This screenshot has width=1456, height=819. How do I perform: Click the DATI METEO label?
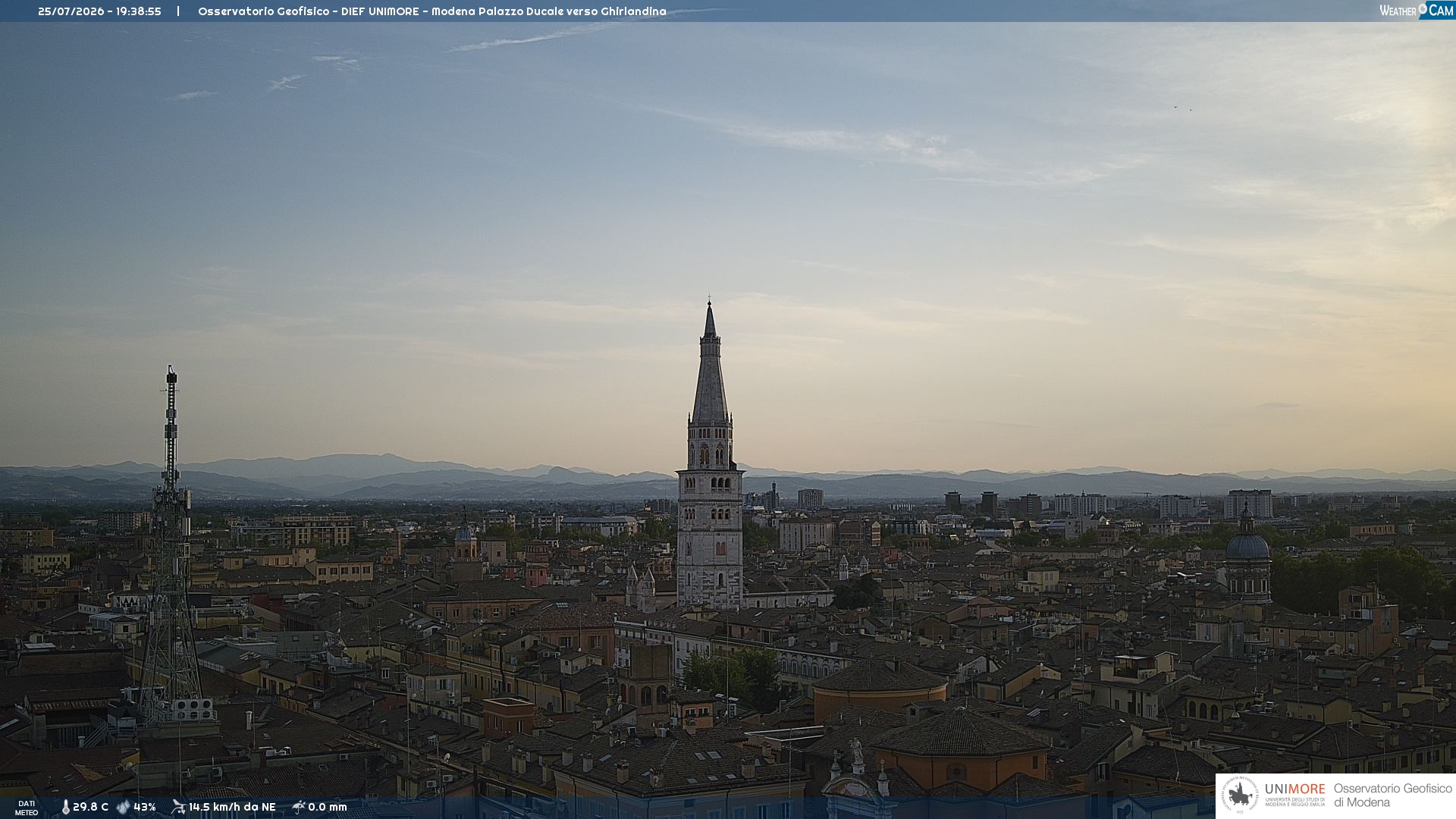point(27,808)
